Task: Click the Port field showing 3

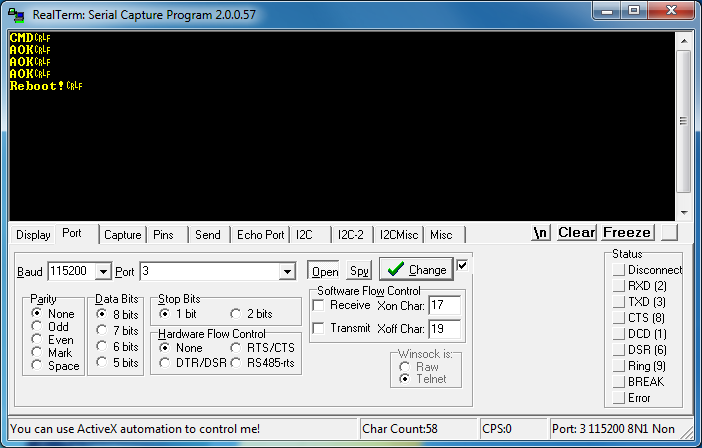Action: (x=210, y=271)
